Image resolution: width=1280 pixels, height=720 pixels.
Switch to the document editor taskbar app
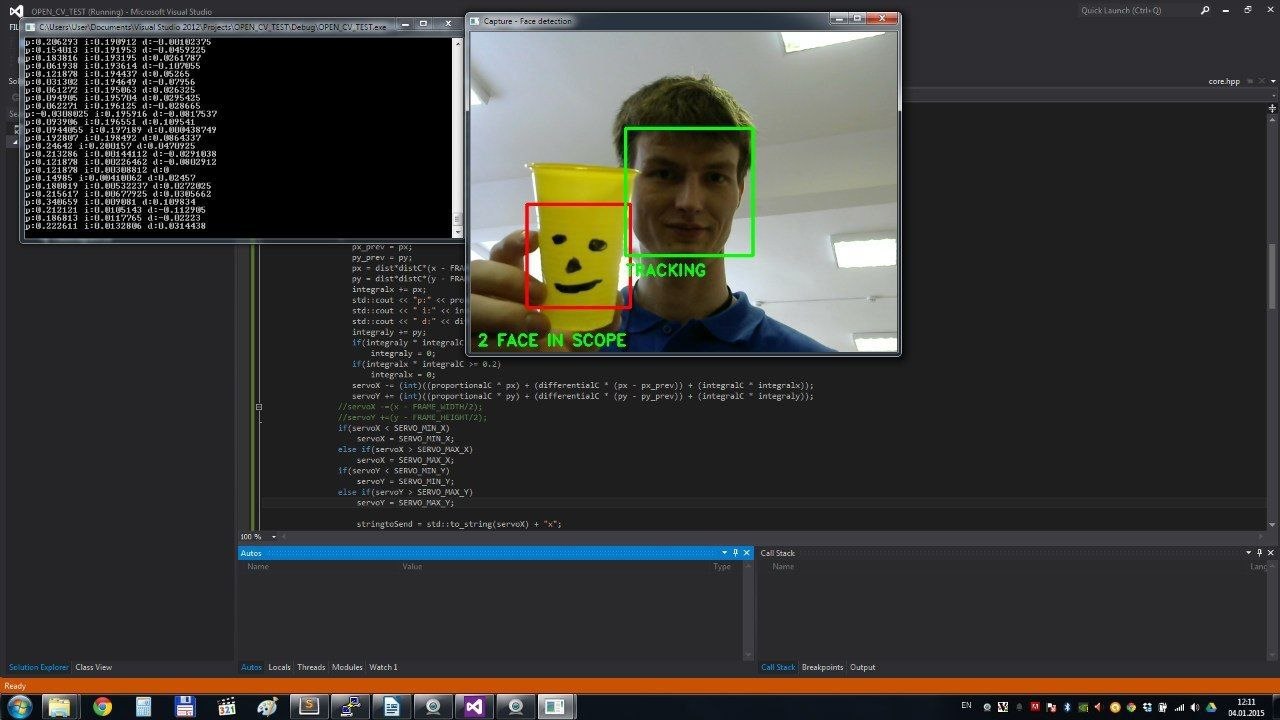click(x=391, y=707)
